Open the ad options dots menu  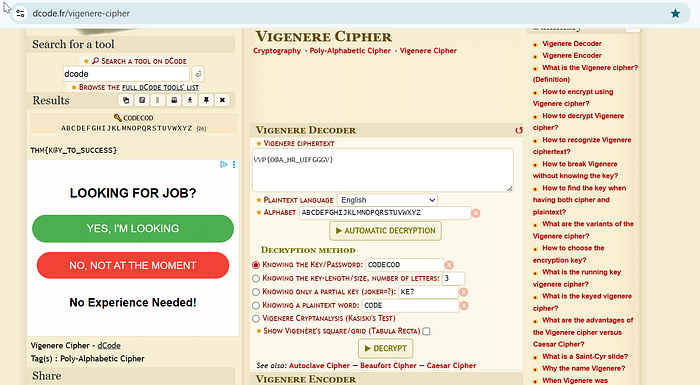pos(234,165)
